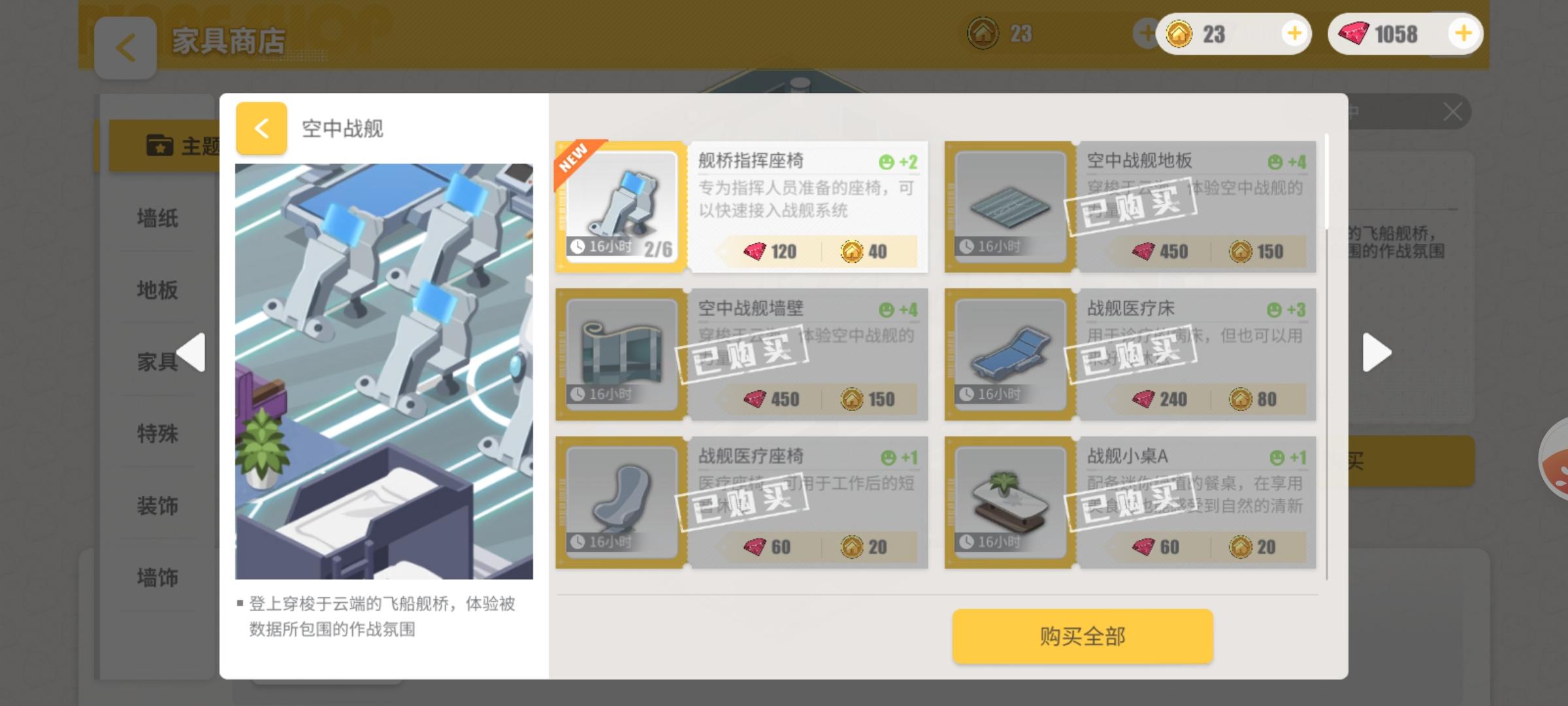Add more gold coins with plus icon

tap(1294, 33)
